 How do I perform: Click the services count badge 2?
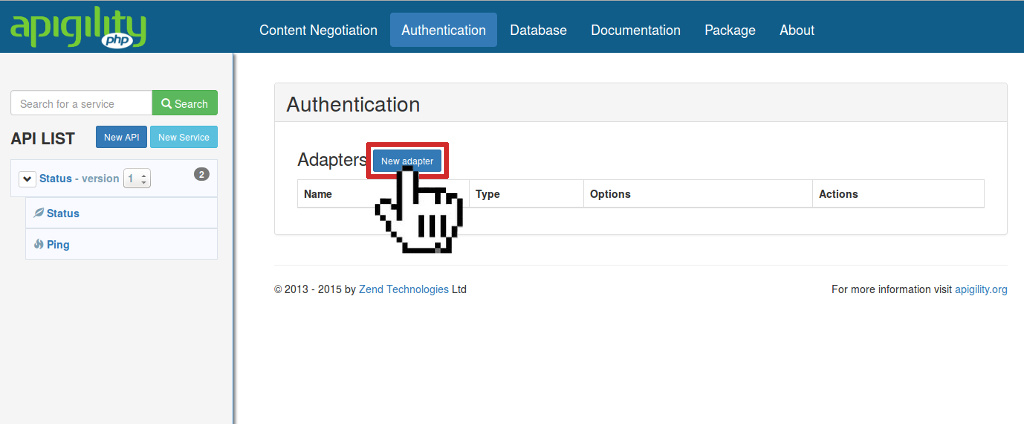coord(202,174)
